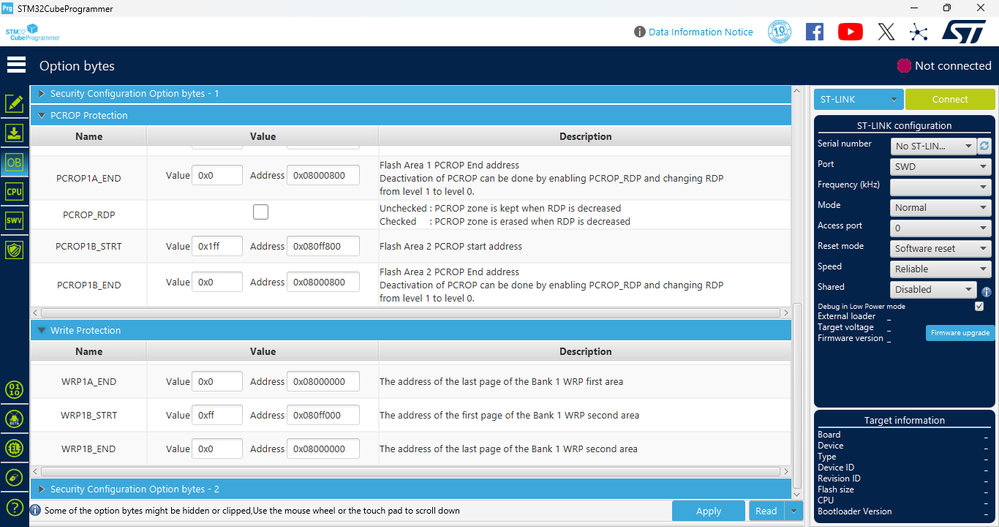The image size is (999, 527).
Task: Click the PCROP1A_END Value field
Action: 217,175
